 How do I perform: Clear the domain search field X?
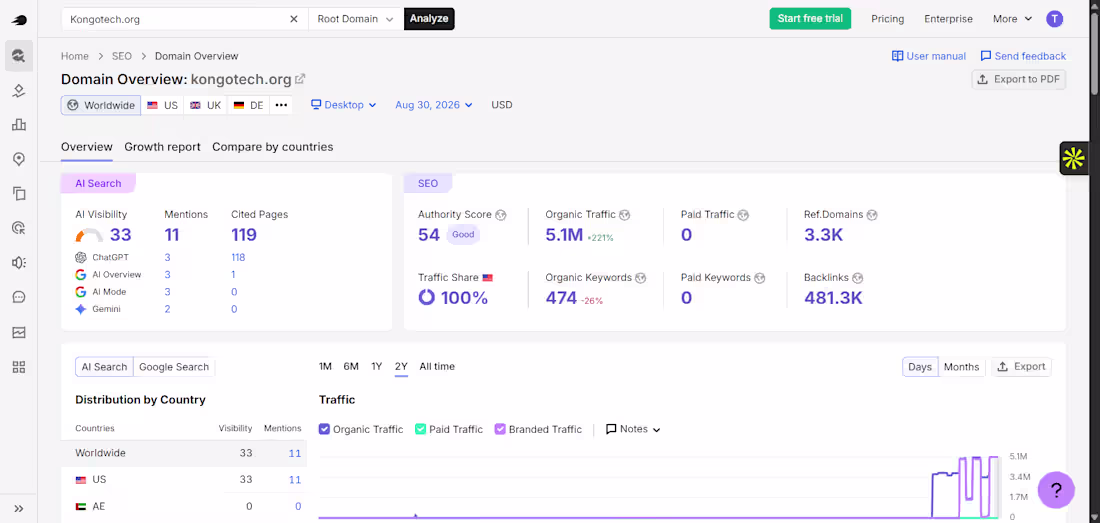294,19
